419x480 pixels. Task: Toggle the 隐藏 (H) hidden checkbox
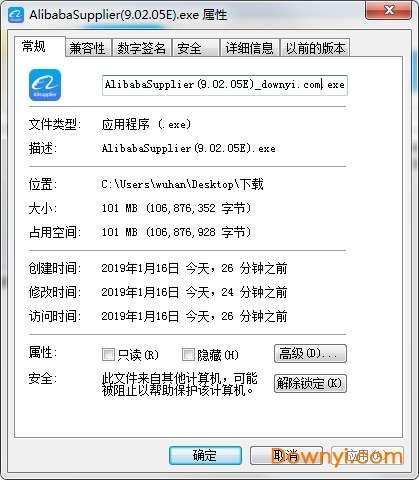point(188,355)
